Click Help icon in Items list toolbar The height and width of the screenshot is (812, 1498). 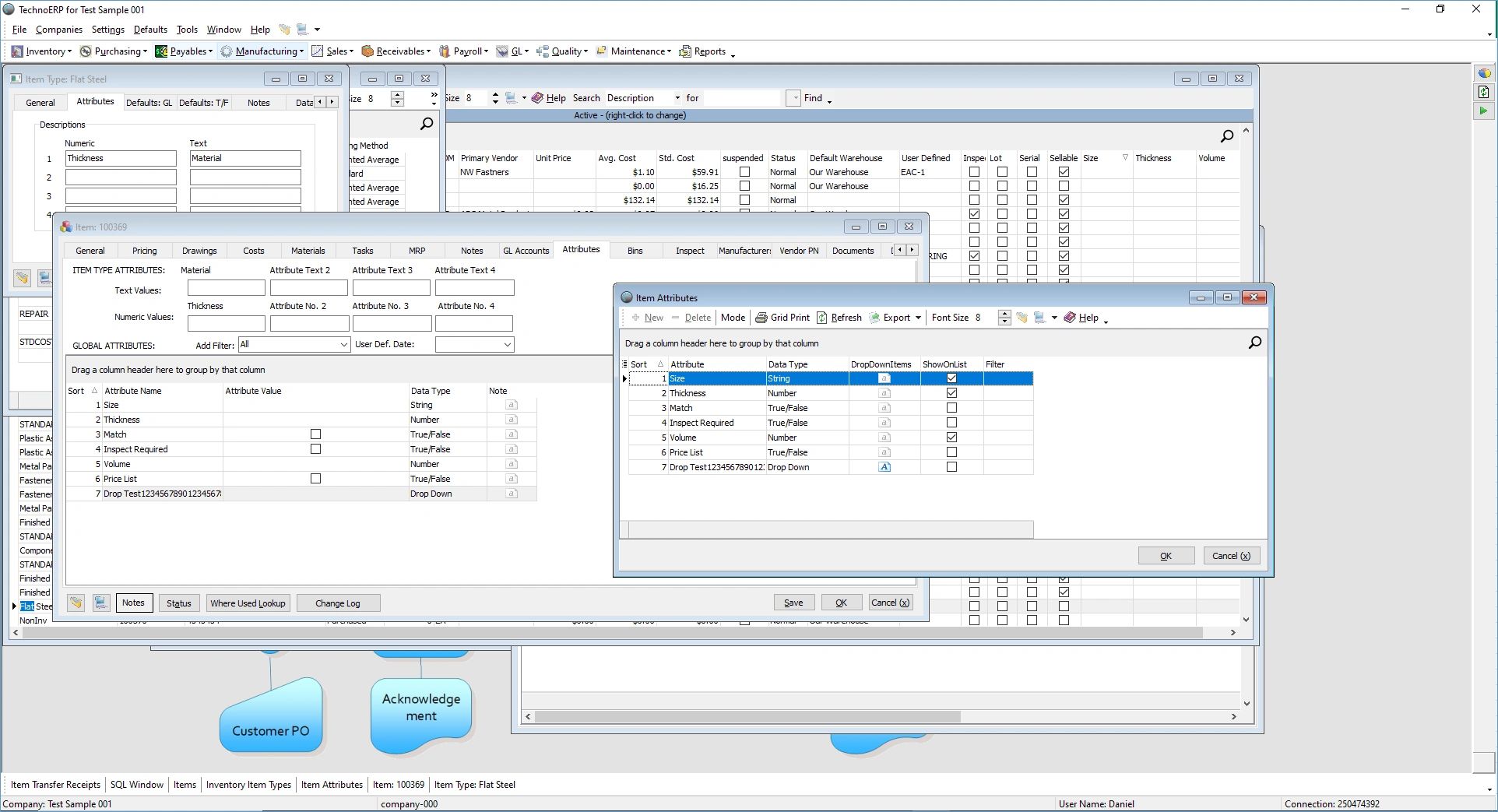pos(537,98)
